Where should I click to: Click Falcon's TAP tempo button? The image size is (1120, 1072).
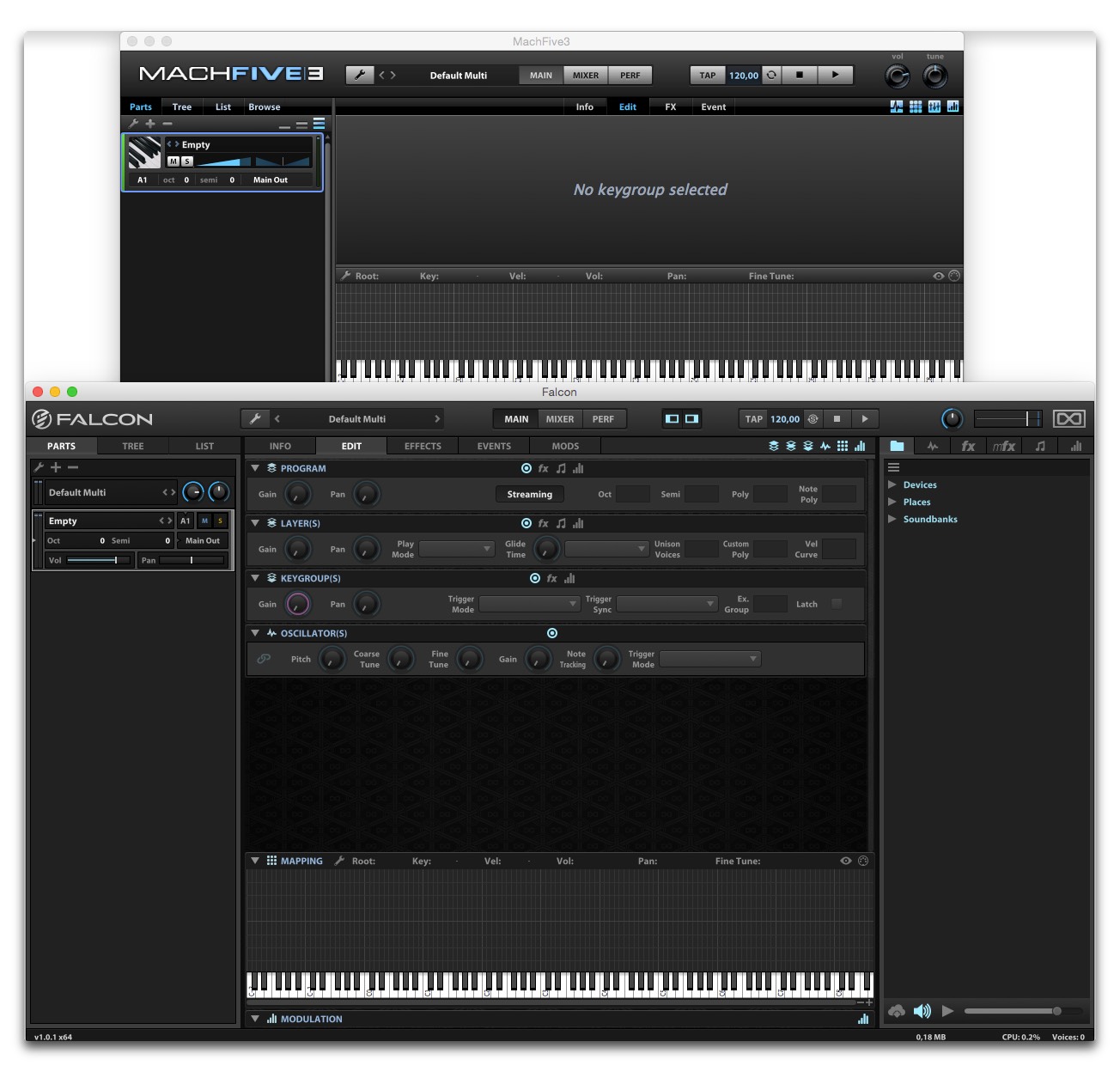point(754,419)
